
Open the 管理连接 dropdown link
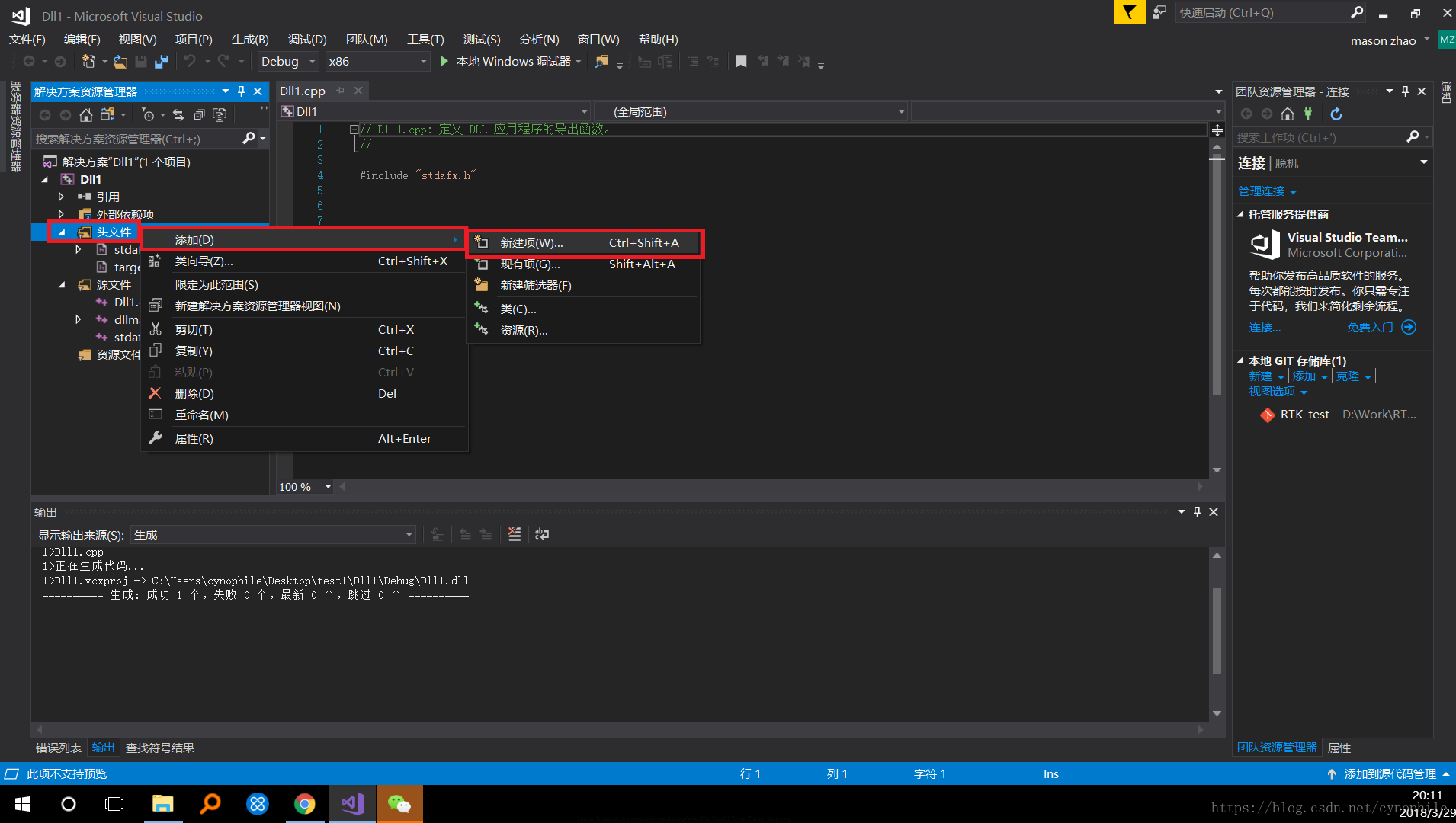coord(1267,191)
